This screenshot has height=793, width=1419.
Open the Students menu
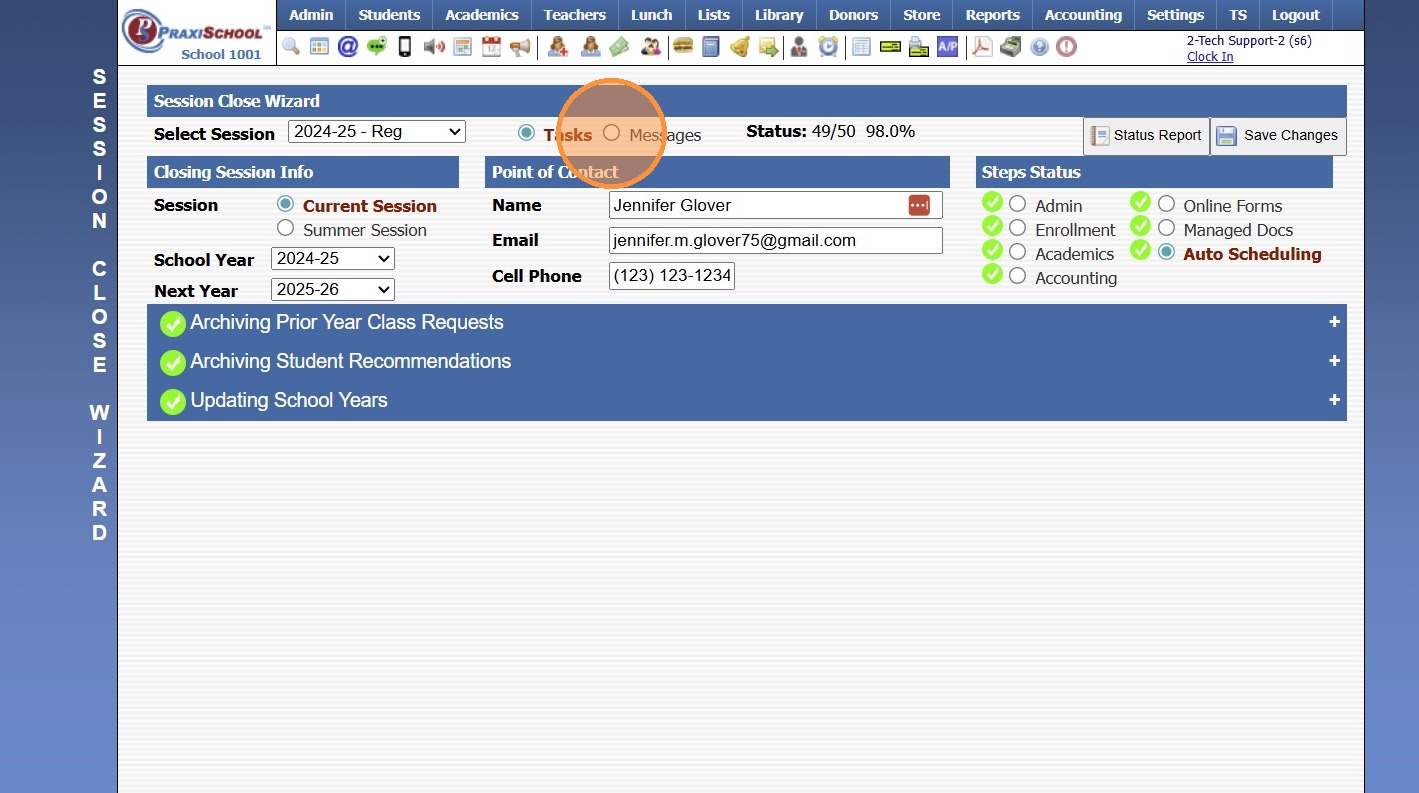tap(389, 15)
